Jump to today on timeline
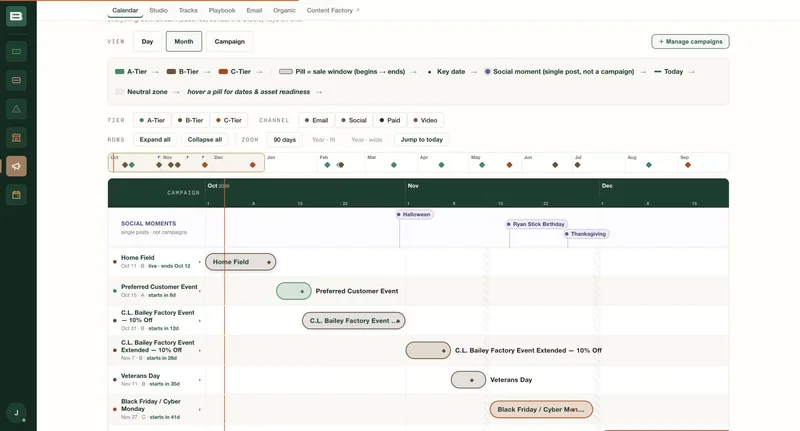The width and height of the screenshot is (800, 431). pyautogui.click(x=421, y=140)
